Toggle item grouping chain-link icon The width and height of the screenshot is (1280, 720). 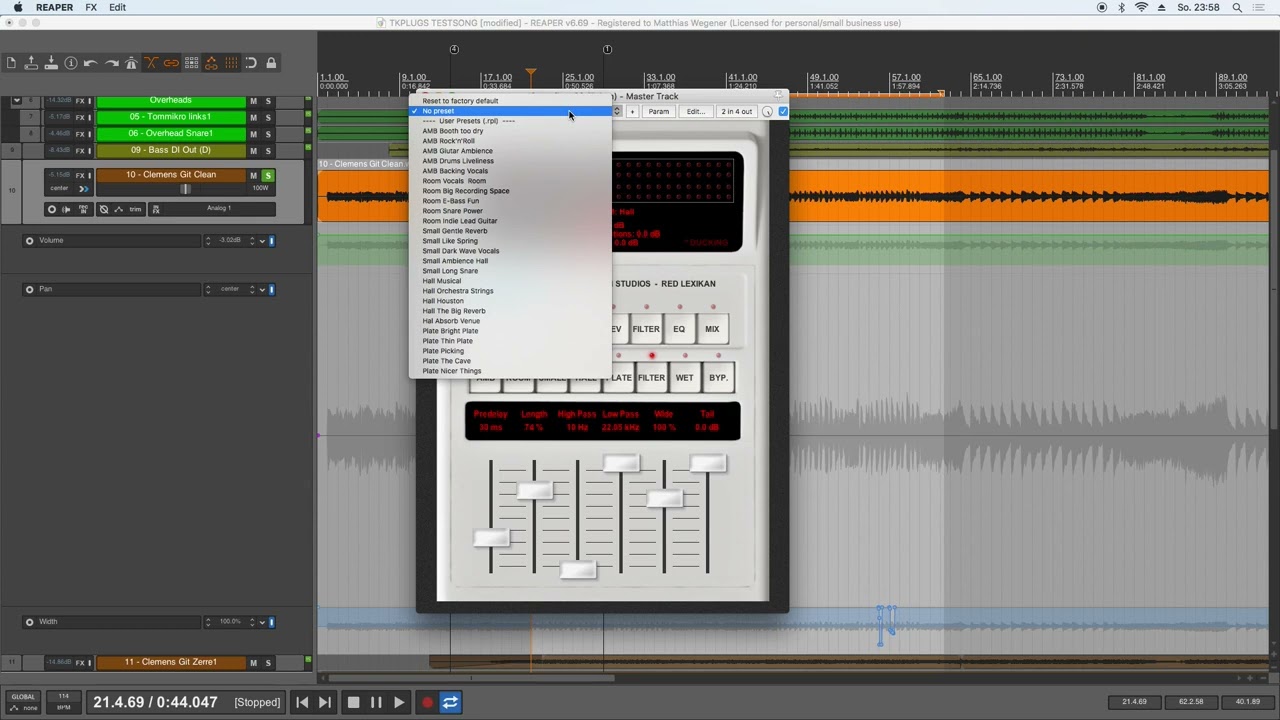(x=171, y=63)
